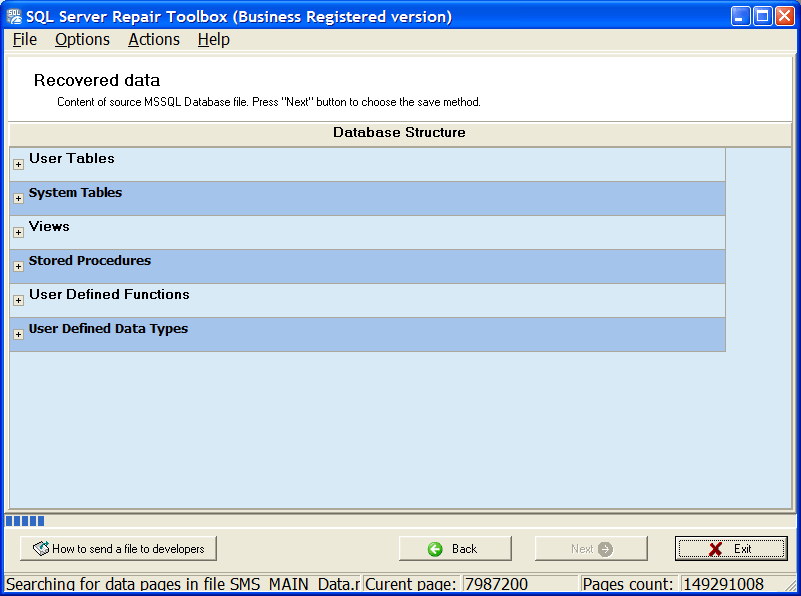Expand the User Defined Functions node
Screen dimensions: 801x596
click(x=18, y=300)
